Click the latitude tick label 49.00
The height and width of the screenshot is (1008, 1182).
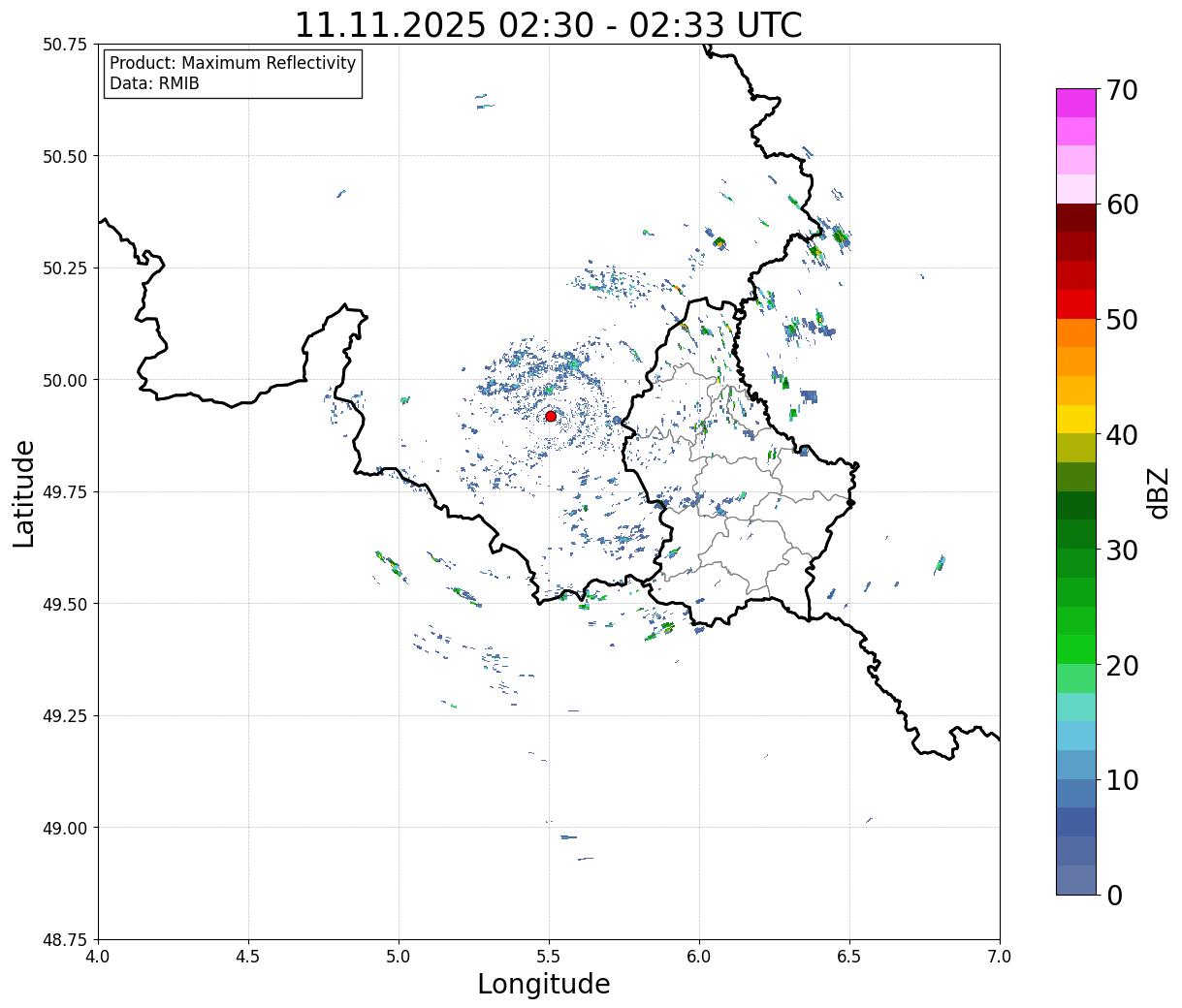click(x=65, y=828)
